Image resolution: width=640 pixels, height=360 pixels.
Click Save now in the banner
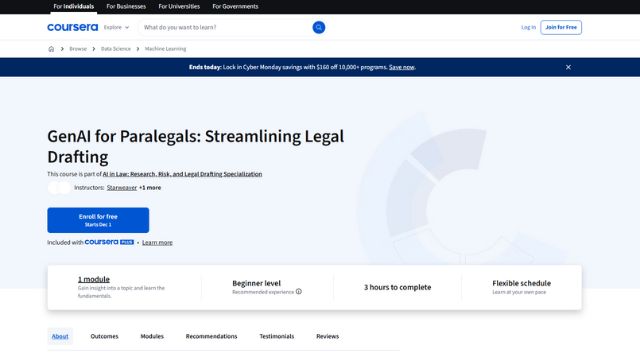point(402,67)
